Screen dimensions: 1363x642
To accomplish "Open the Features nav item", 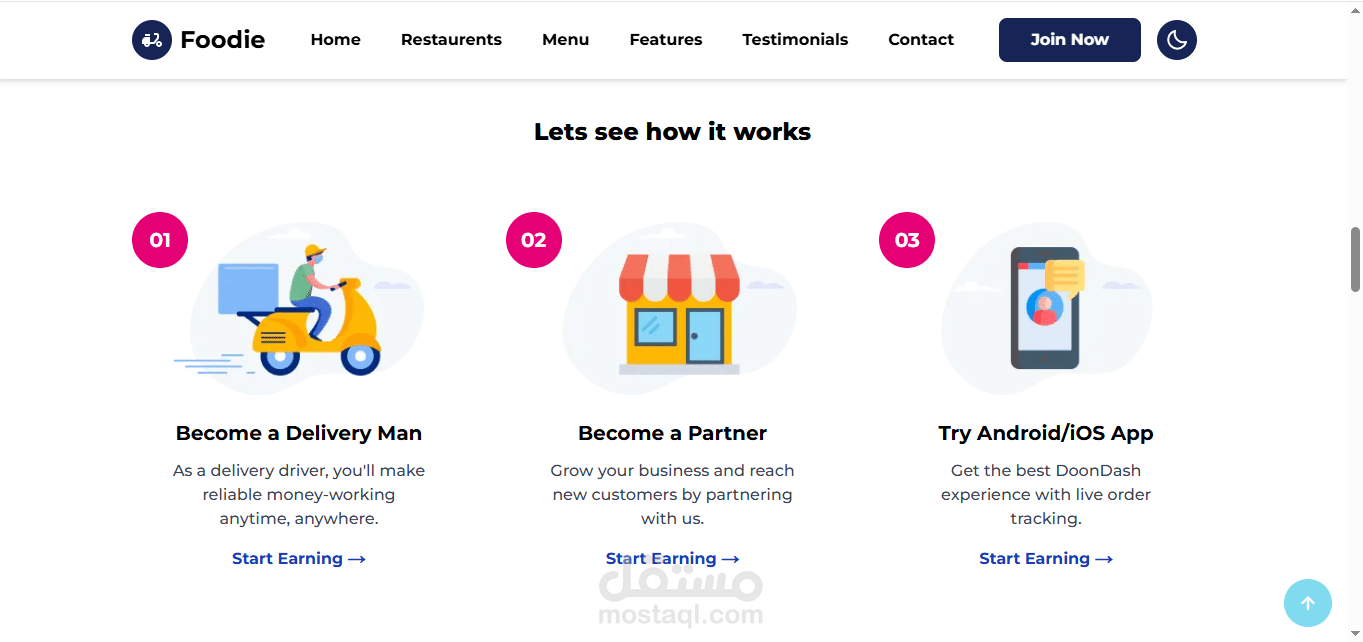I will point(666,40).
